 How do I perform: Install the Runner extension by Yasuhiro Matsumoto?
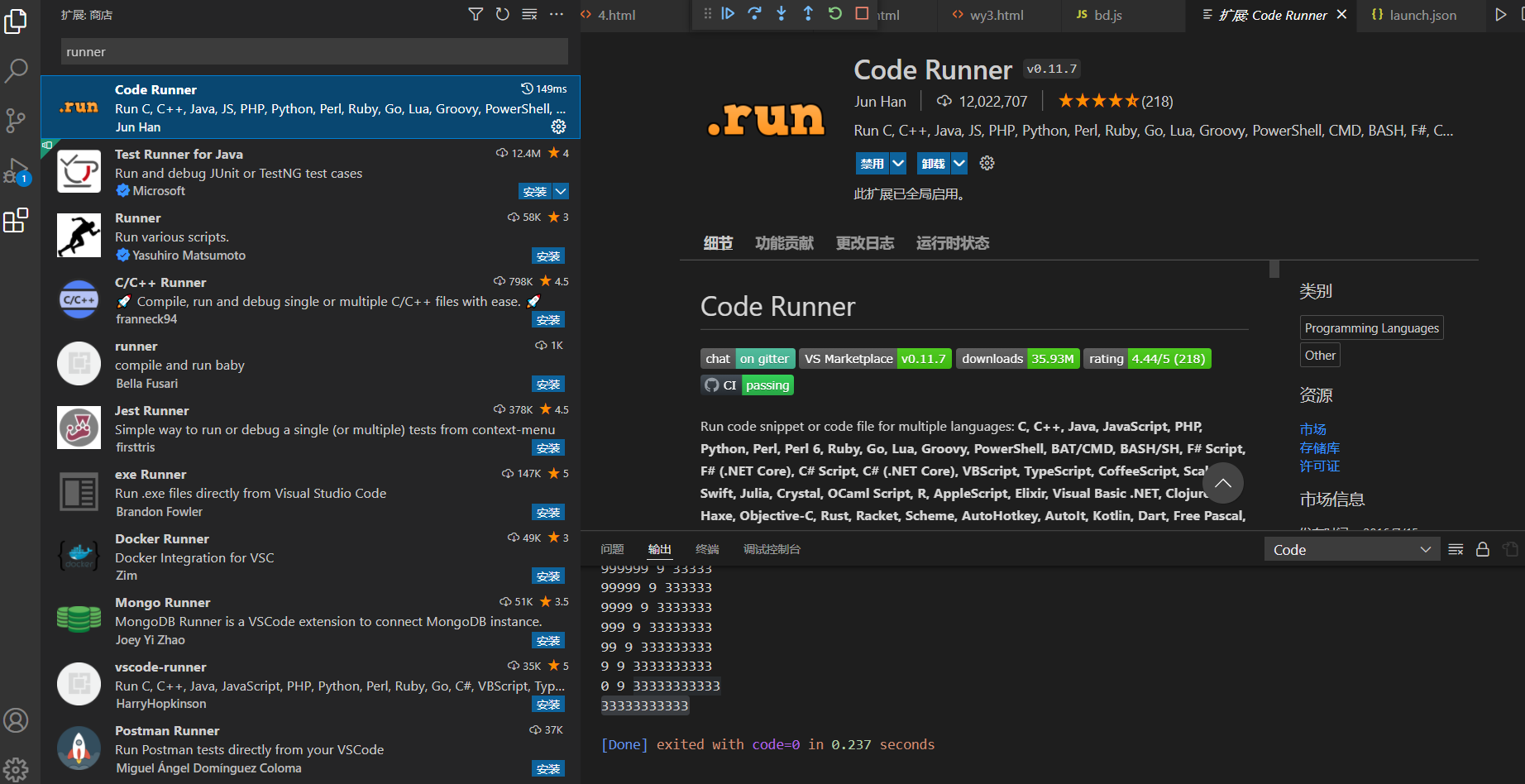(548, 256)
